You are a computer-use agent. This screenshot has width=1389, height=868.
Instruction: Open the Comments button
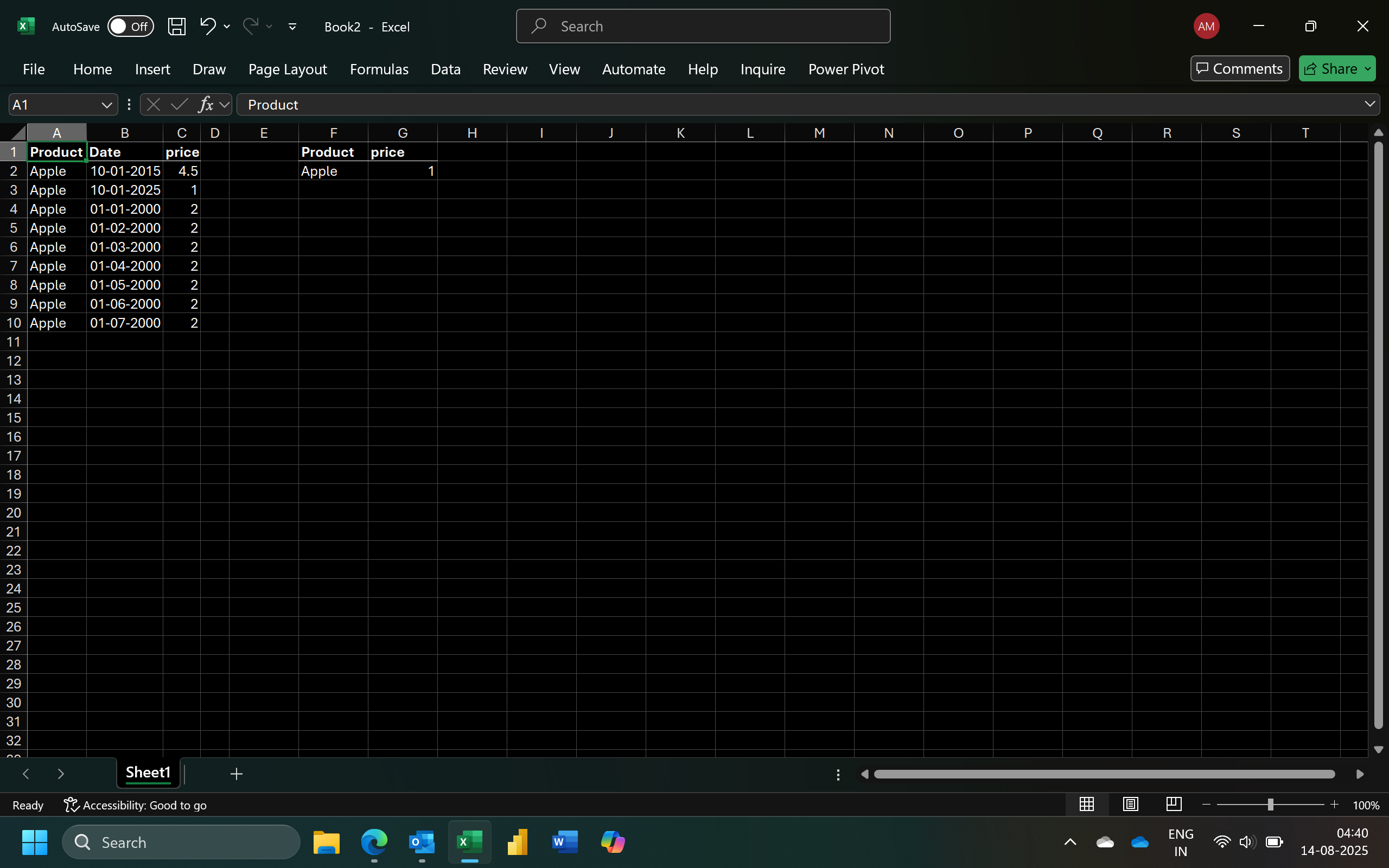[x=1239, y=69]
